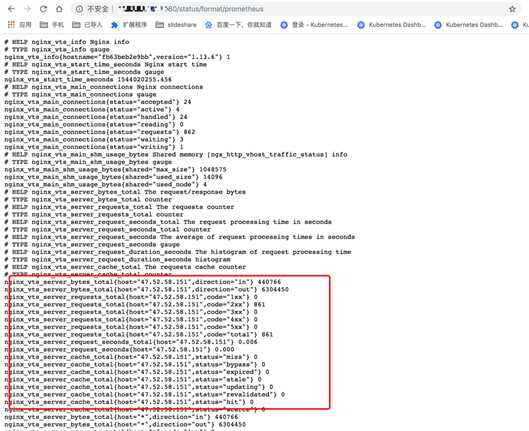
Task: Click the nginx_vts_start_time_seconds 1544020255.456 value line
Action: point(88,80)
